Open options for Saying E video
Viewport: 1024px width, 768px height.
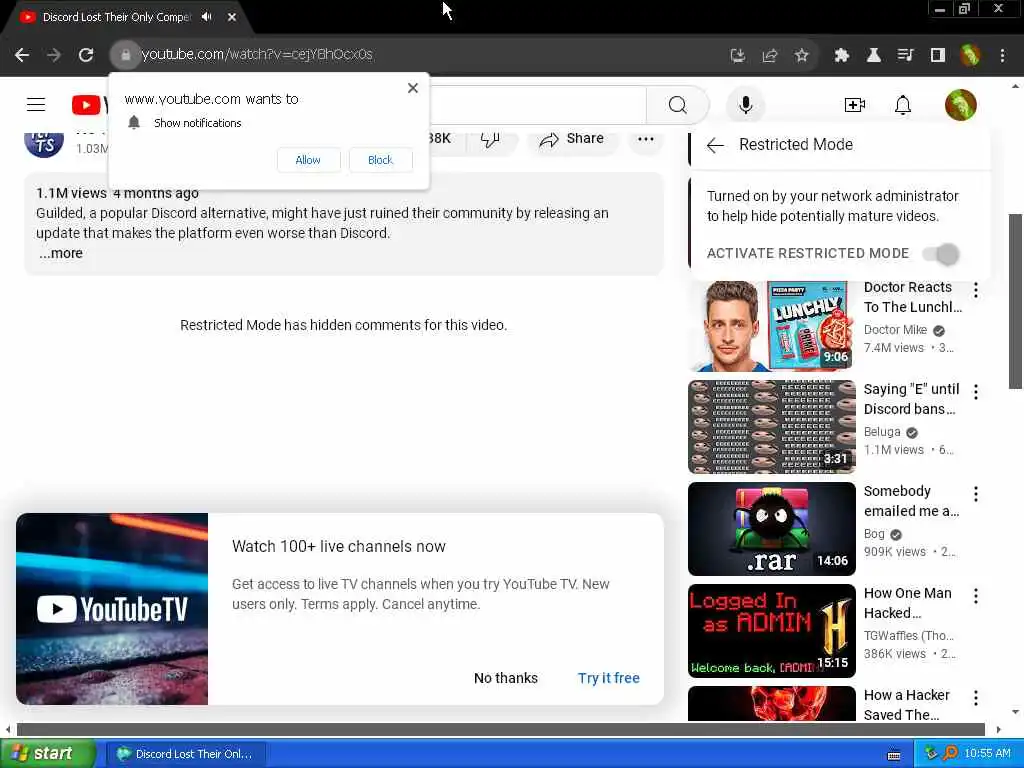click(976, 392)
